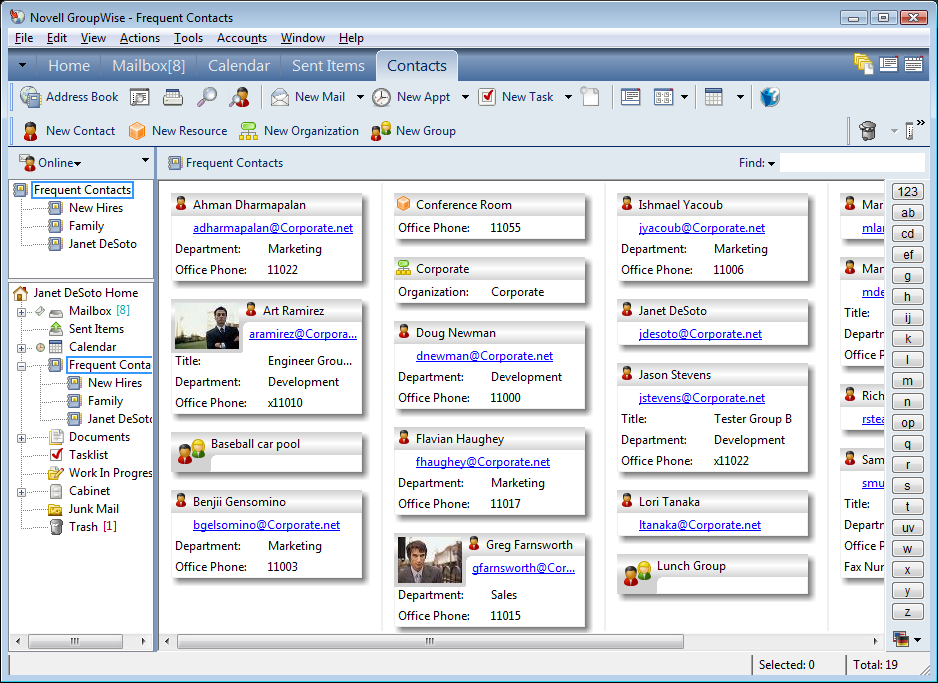This screenshot has width=938, height=683.
Task: Switch to the Calendar tab
Action: [239, 66]
